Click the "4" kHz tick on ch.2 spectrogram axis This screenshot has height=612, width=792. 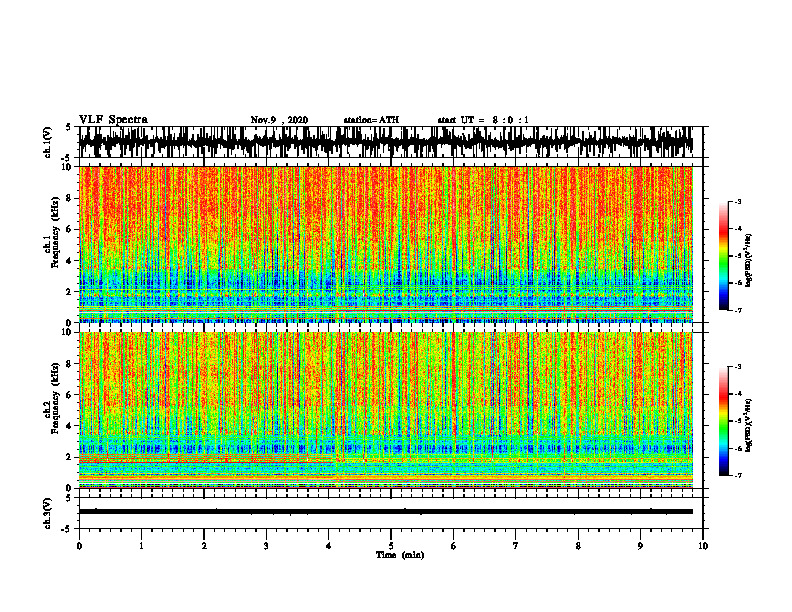point(69,426)
